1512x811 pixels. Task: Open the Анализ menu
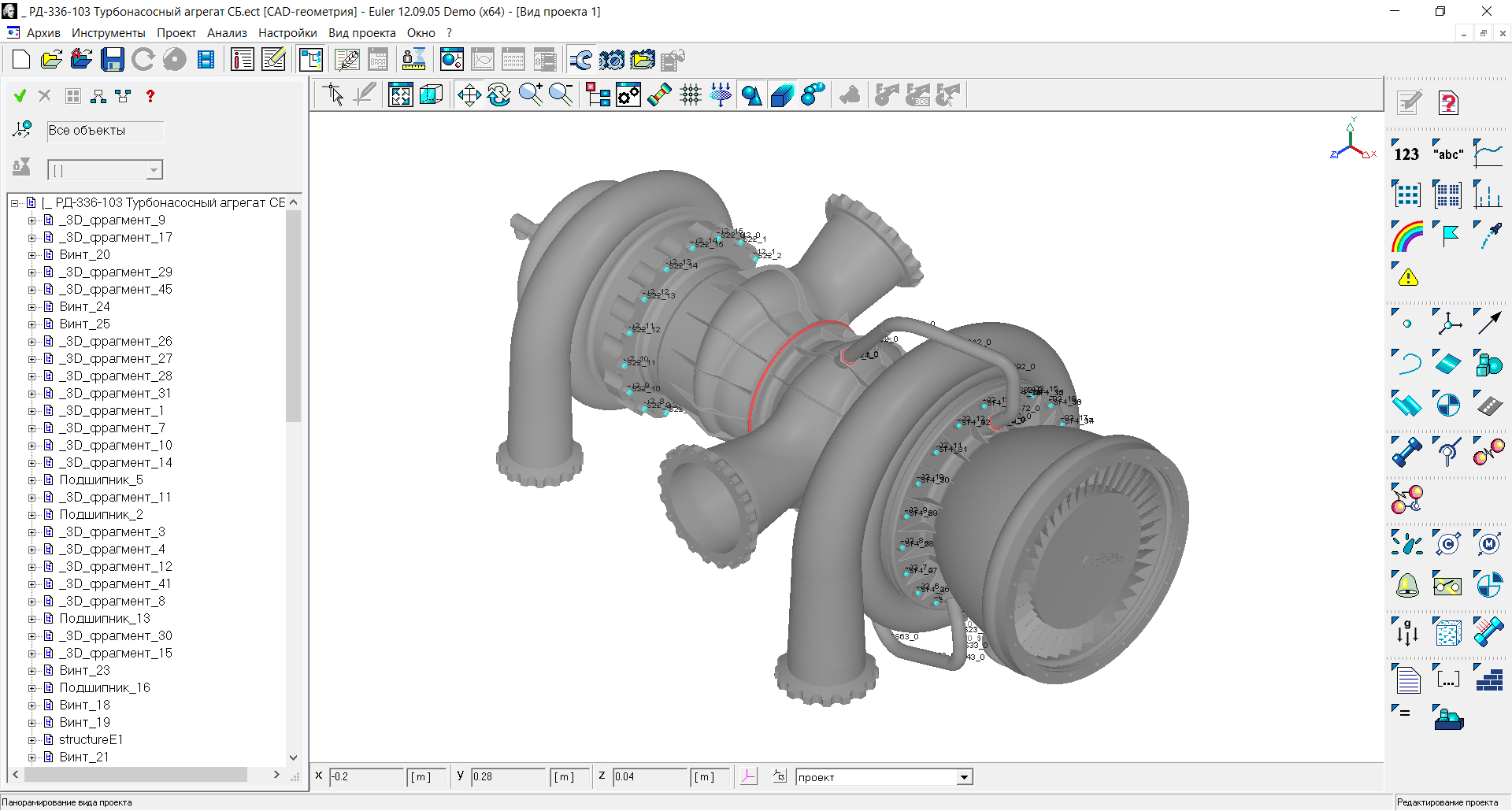click(x=227, y=33)
